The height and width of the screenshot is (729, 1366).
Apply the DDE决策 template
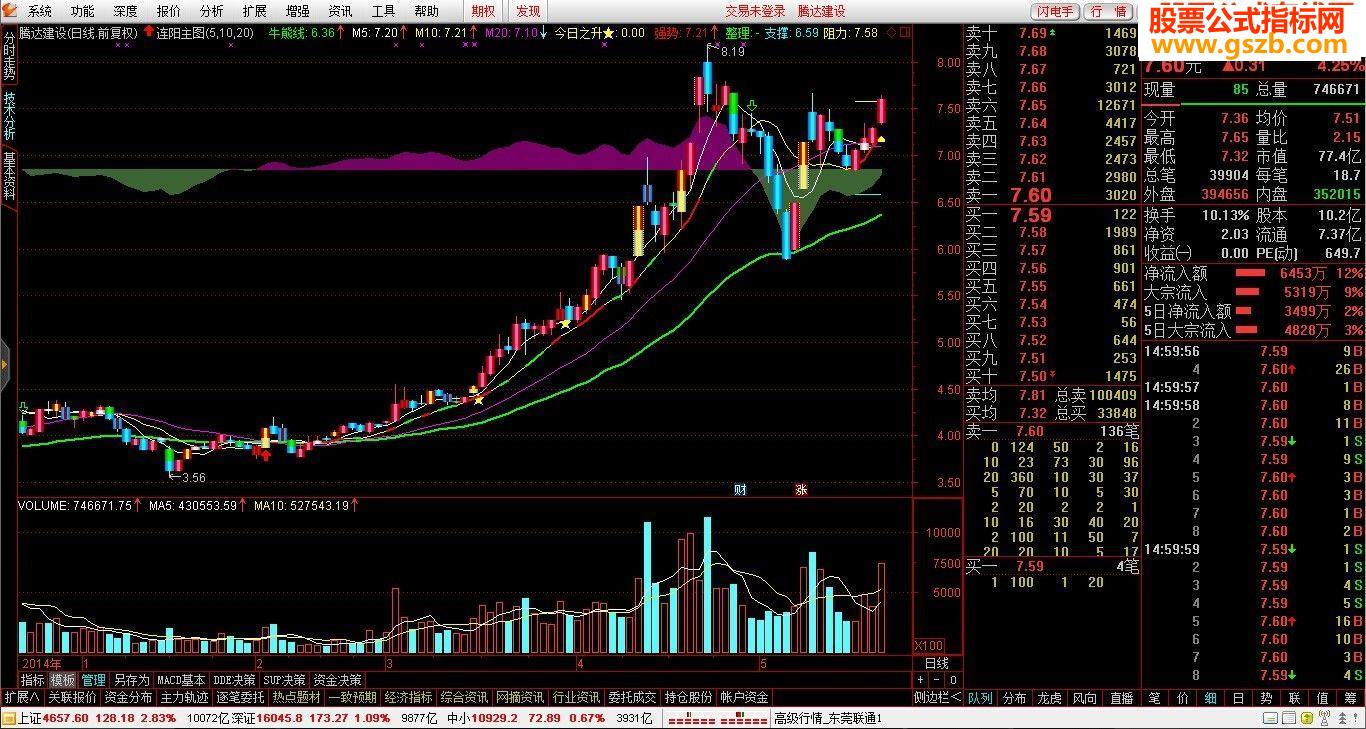tap(234, 680)
